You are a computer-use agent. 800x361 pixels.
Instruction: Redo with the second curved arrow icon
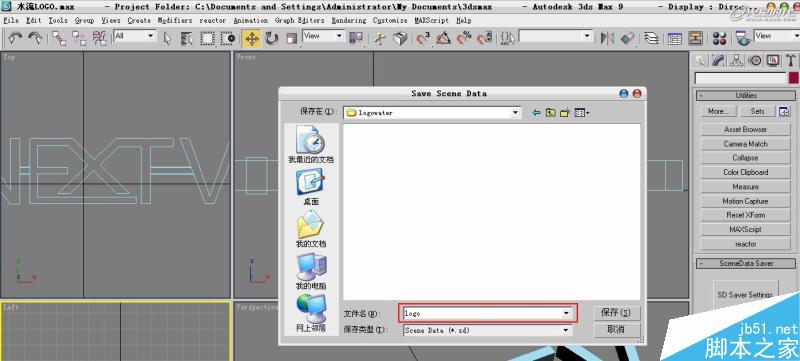(x=35, y=38)
